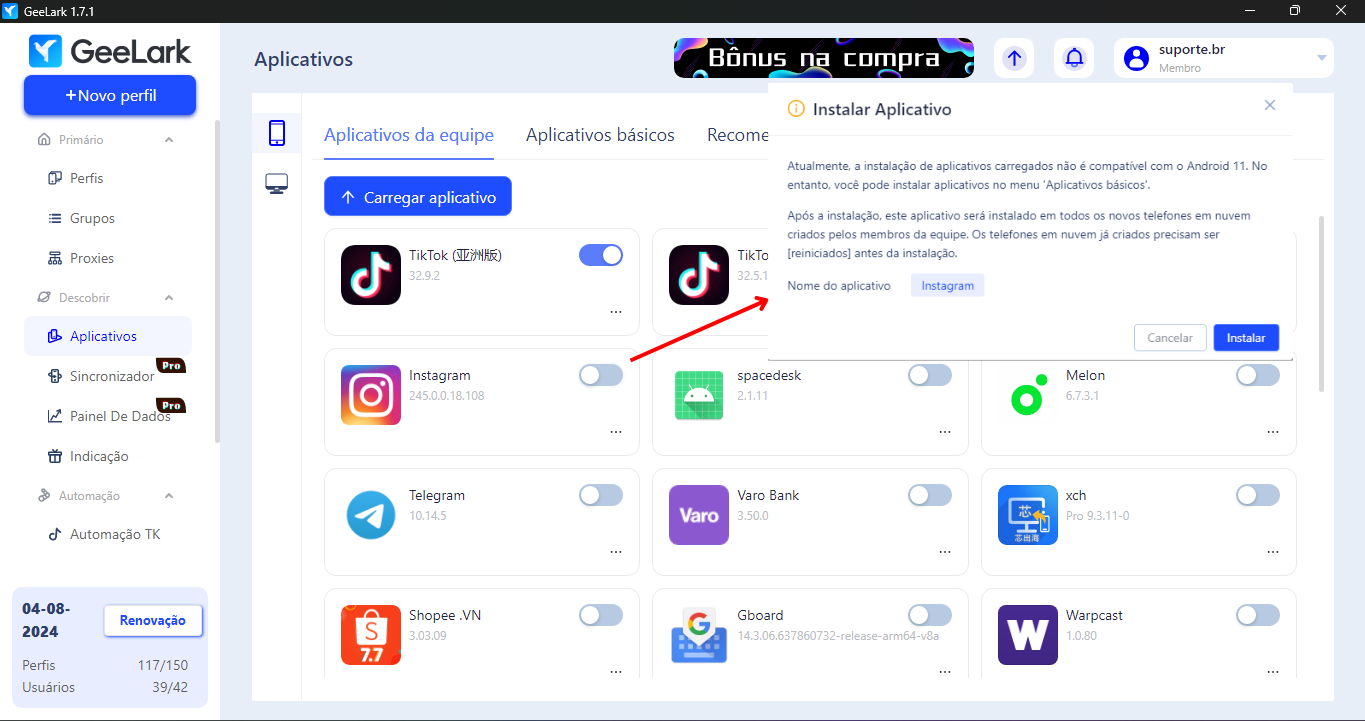The width and height of the screenshot is (1365, 721).
Task: Click the spacedesk app icon
Action: pyautogui.click(x=699, y=394)
